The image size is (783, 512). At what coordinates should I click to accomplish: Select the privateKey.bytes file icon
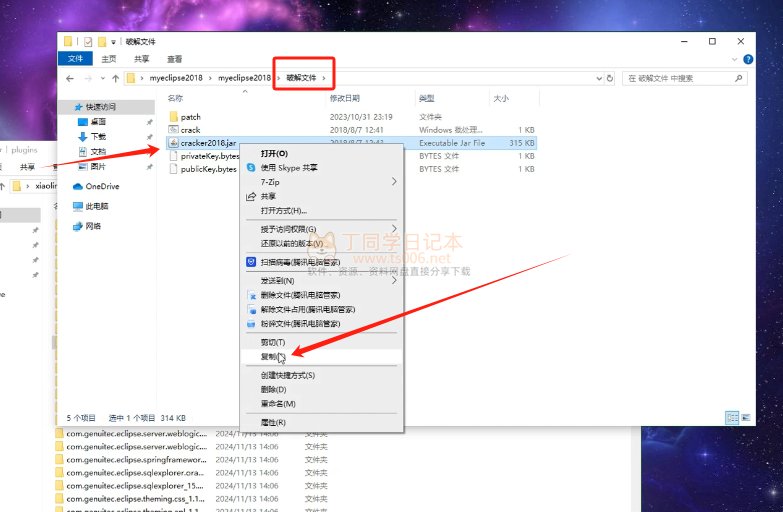point(173,156)
